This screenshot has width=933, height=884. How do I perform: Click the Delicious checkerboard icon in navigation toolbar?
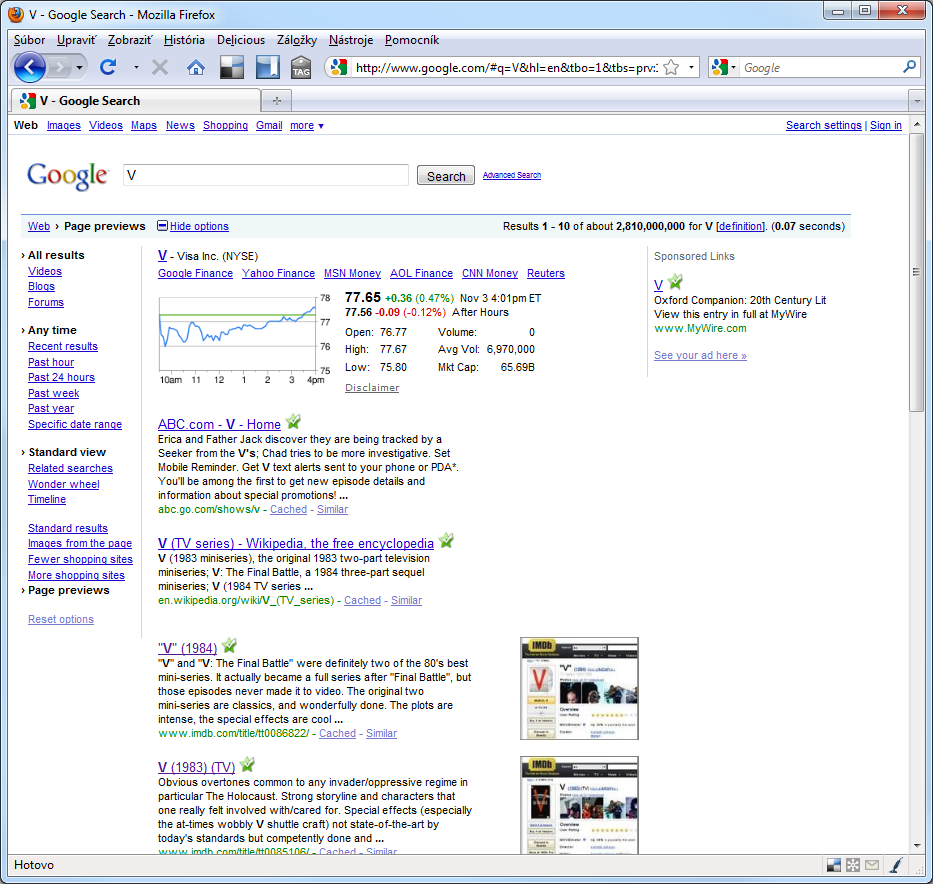[x=231, y=68]
